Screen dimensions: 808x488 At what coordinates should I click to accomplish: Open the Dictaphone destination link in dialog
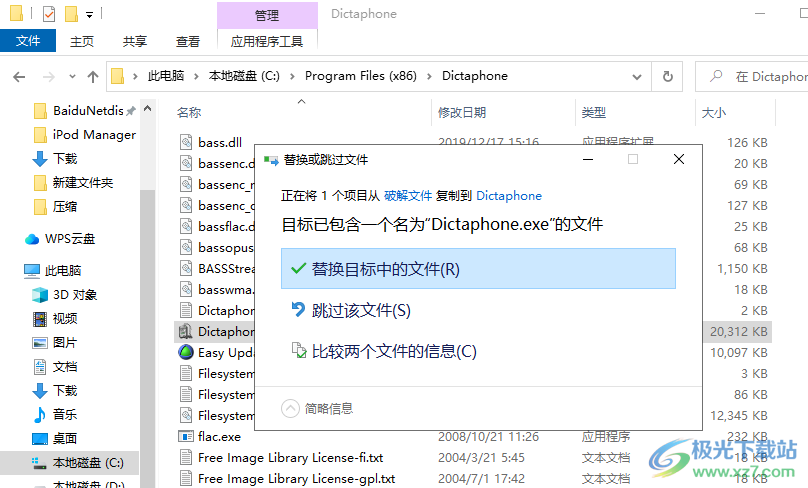point(509,196)
